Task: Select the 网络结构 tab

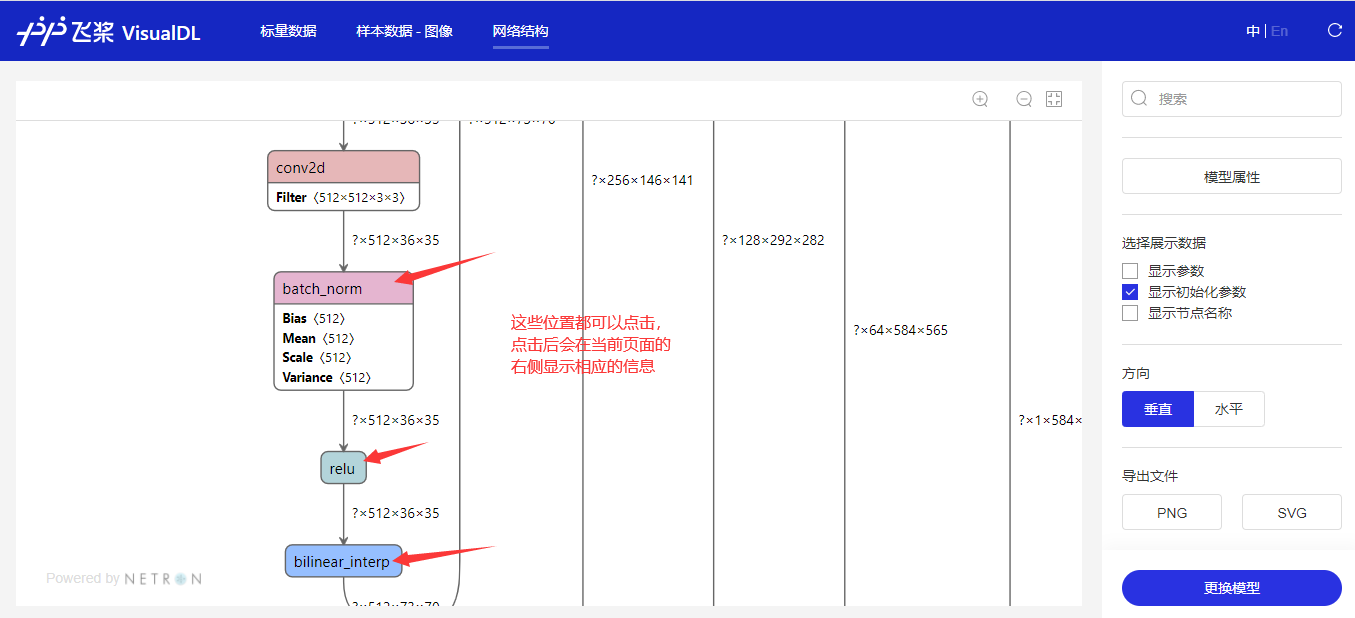Action: (520, 31)
